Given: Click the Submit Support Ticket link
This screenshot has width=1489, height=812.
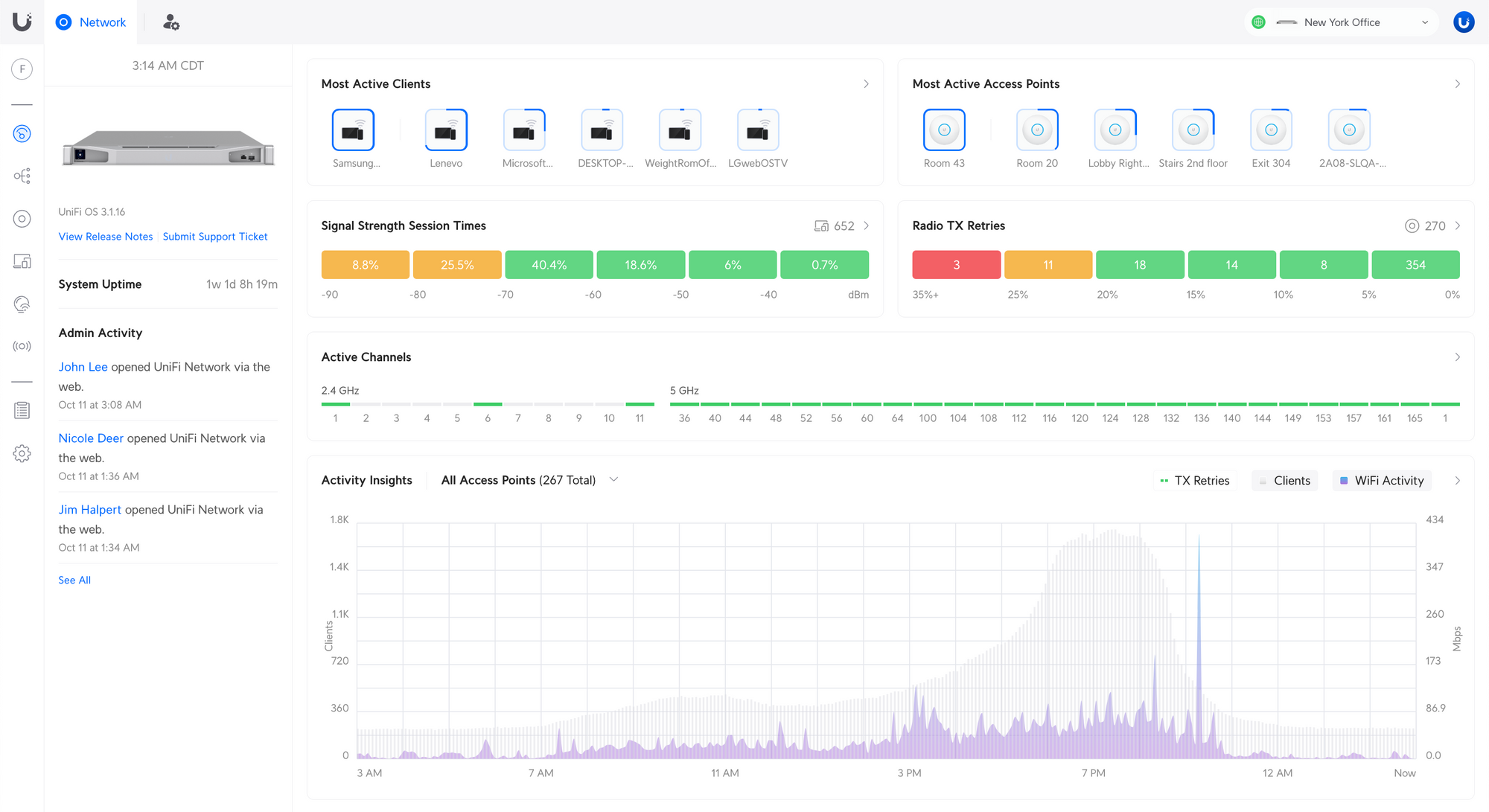Looking at the screenshot, I should click(x=215, y=235).
